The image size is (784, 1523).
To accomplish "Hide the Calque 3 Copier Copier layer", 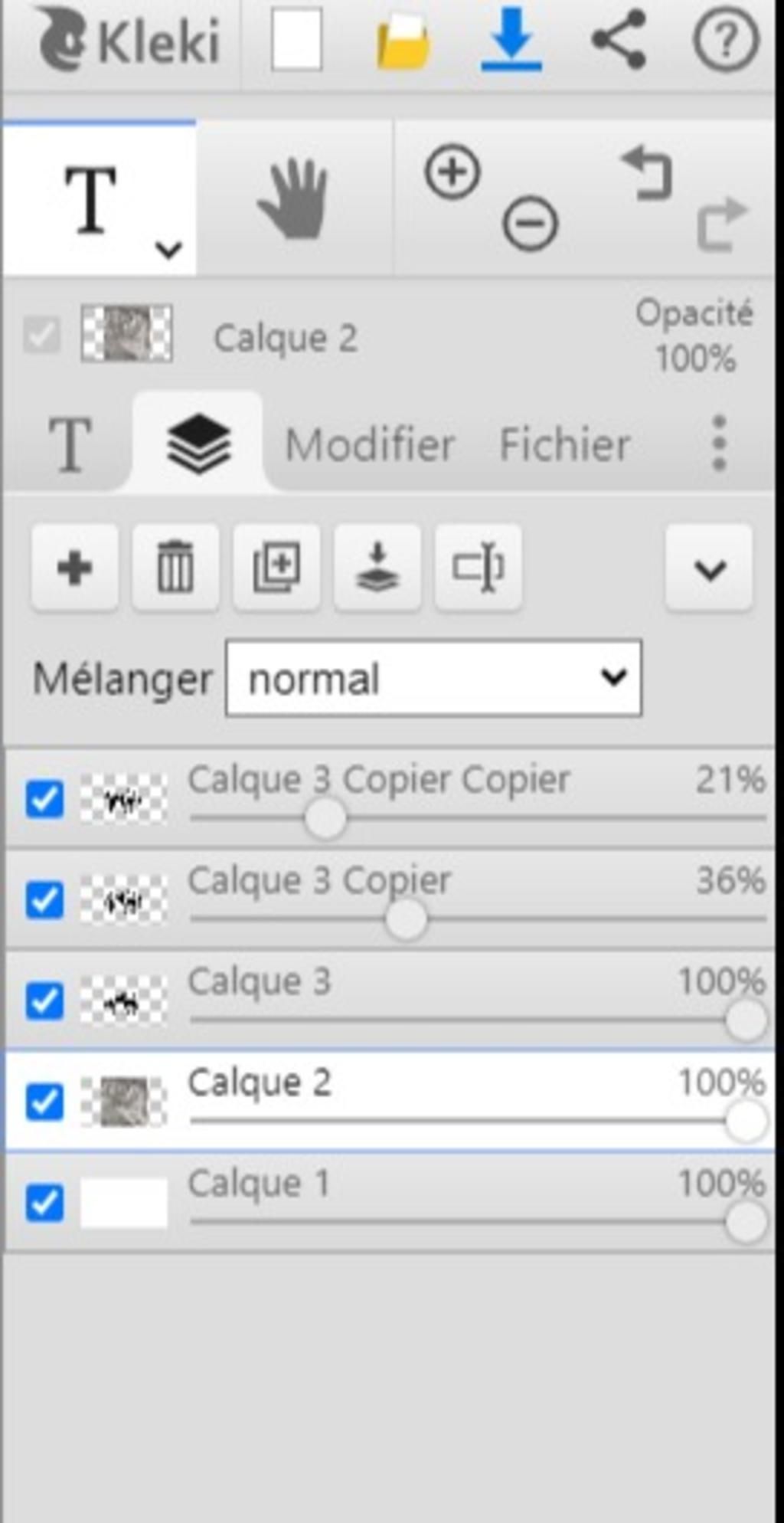I will click(44, 799).
